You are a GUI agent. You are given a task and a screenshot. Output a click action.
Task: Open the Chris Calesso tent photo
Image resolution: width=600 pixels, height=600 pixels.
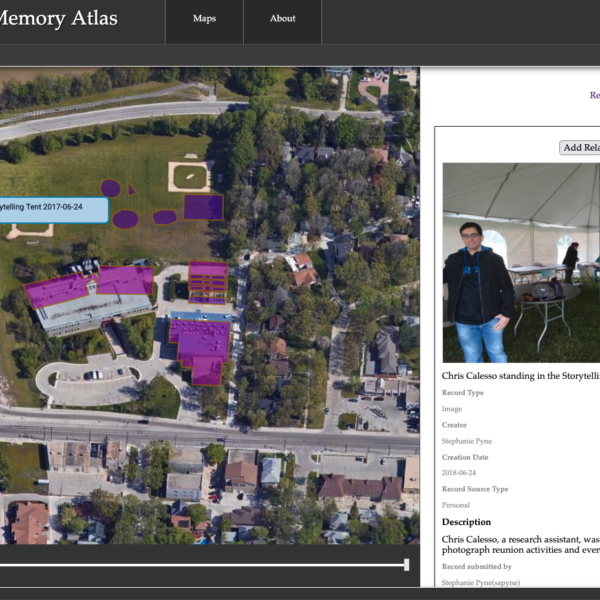[x=521, y=262]
